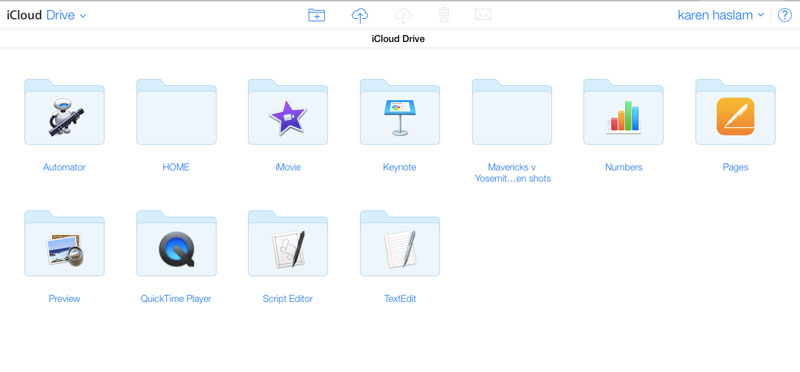Screen dimensions: 800x372
Task: Click the iMovie folder name
Action: pos(288,167)
